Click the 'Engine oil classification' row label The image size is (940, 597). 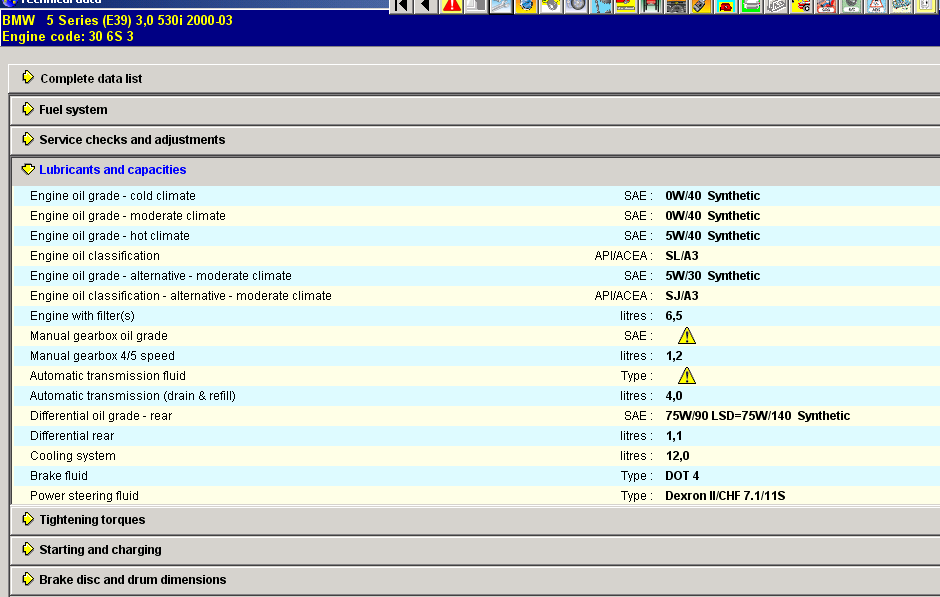(x=95, y=256)
